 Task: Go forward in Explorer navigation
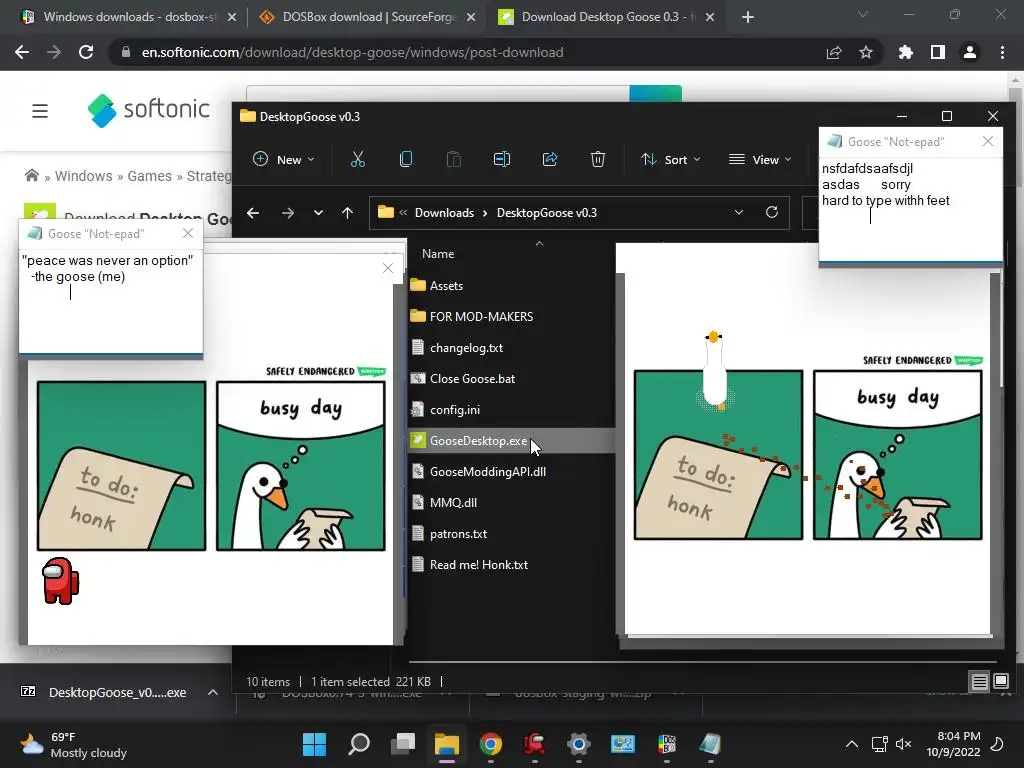pos(287,213)
